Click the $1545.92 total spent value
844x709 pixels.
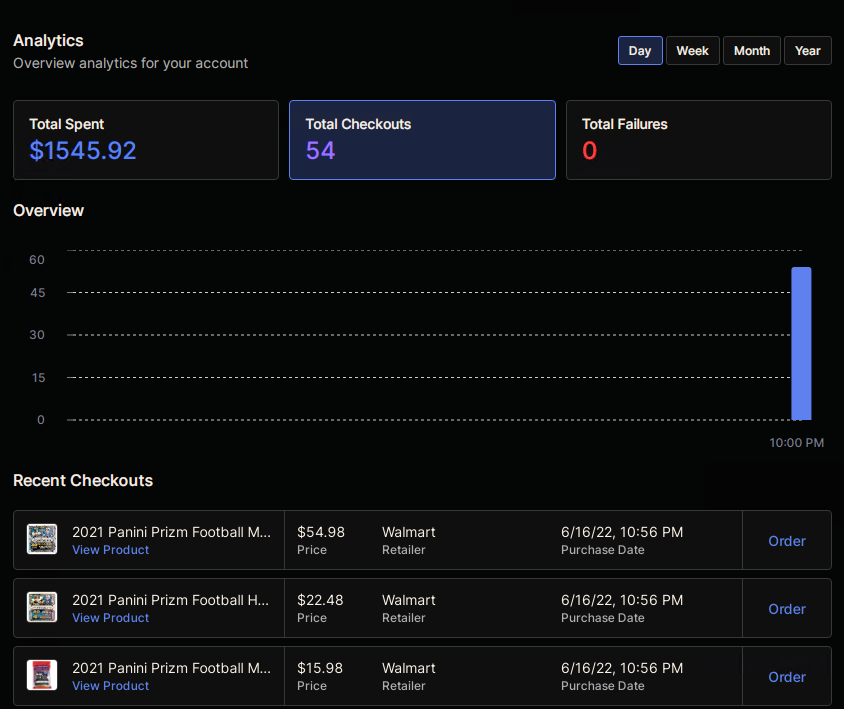[x=83, y=150]
